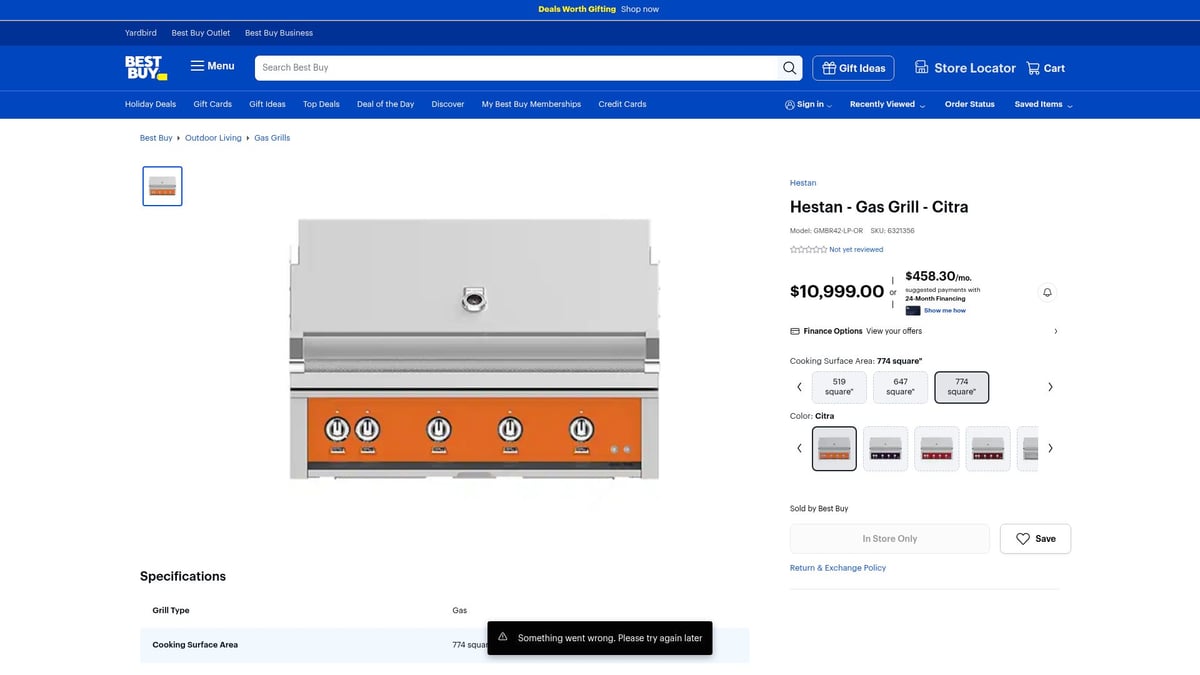Click the Gift Ideas button with gift icon
Image resolution: width=1200 pixels, height=675 pixels.
pos(853,68)
